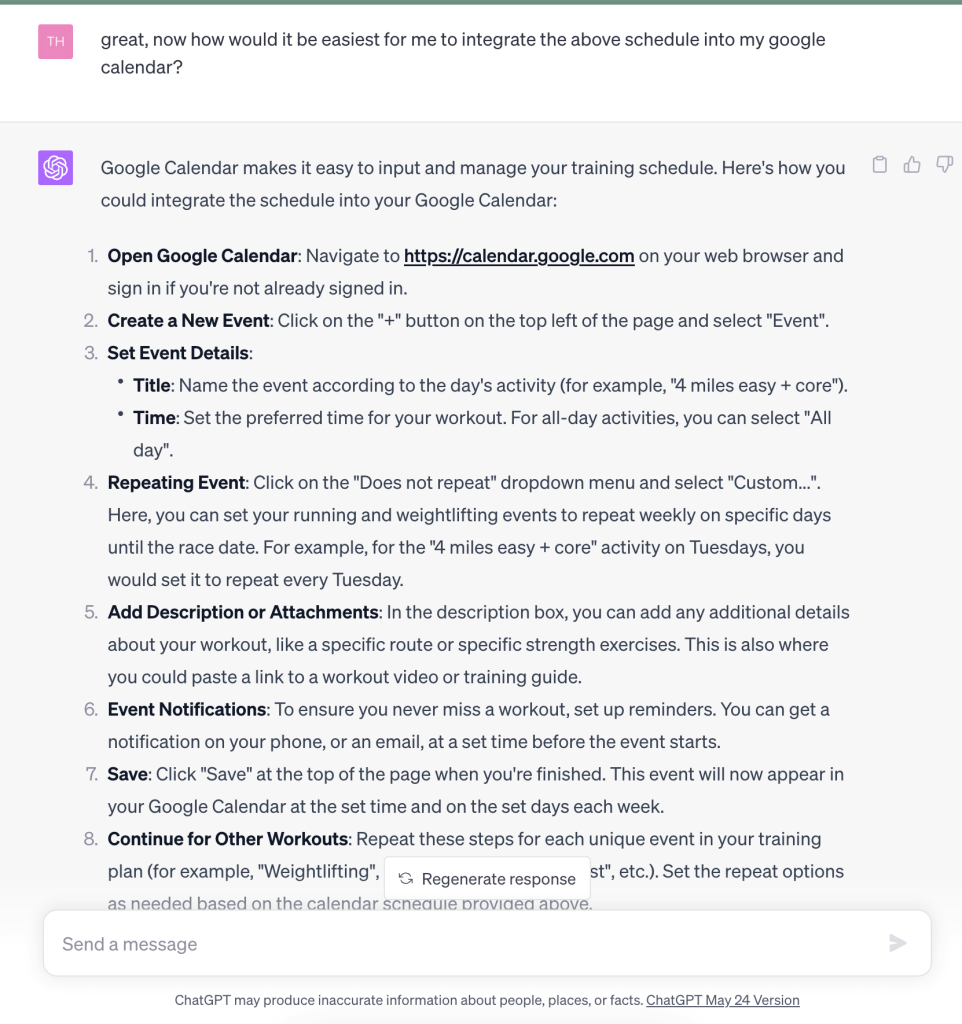Click the bold "Event Notifications" heading
Viewport: 962px width, 1024px height.
(187, 709)
